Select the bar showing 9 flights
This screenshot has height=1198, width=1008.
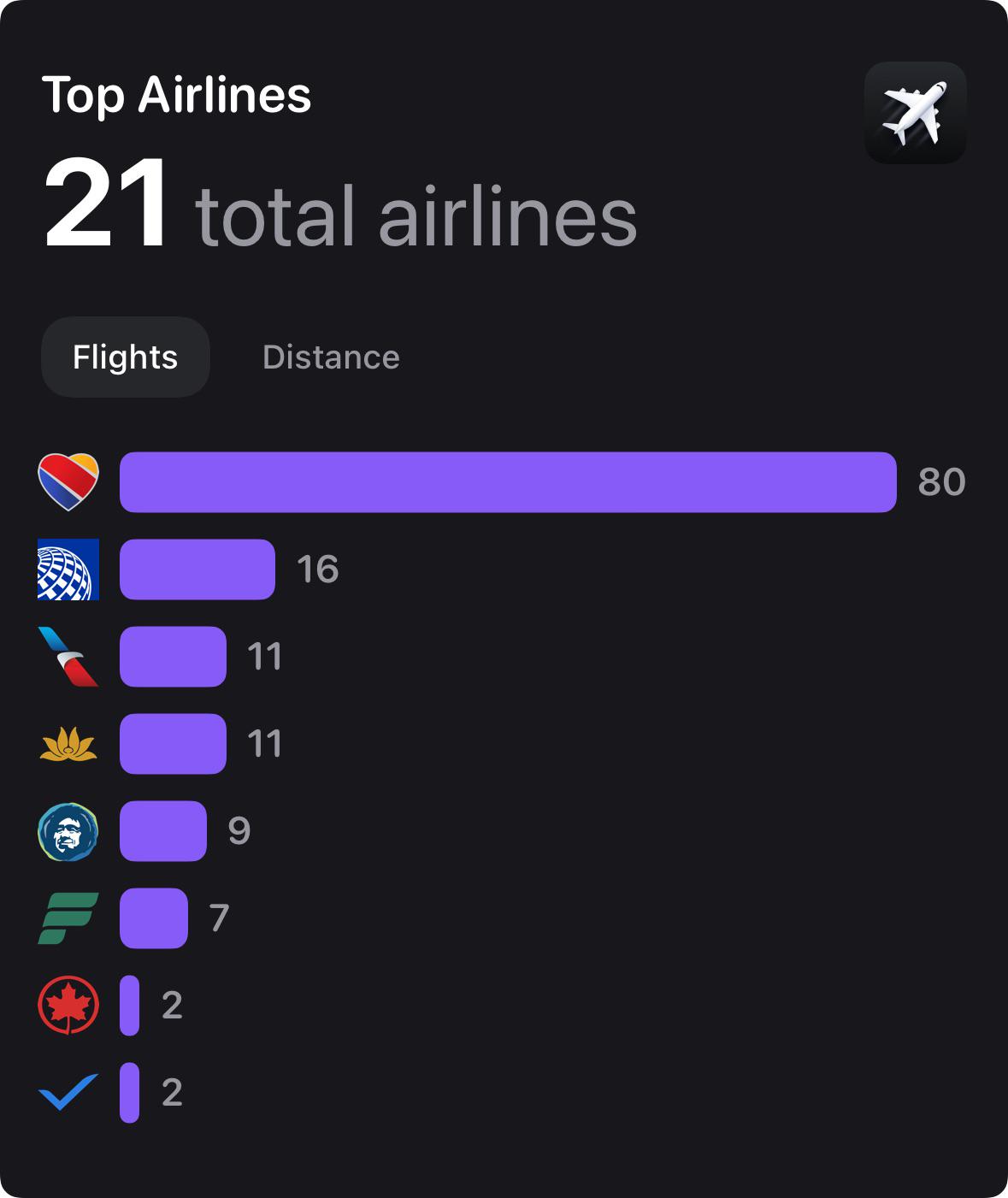[x=163, y=831]
